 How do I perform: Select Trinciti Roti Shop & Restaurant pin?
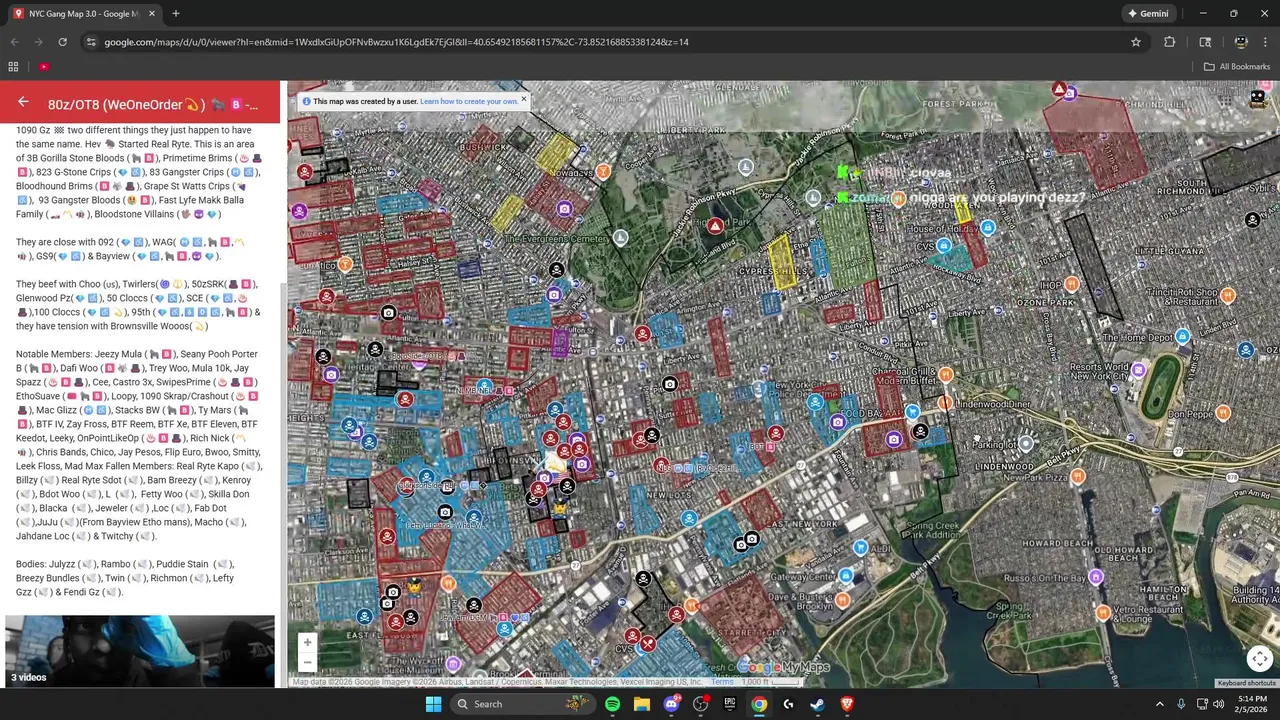coord(1228,295)
